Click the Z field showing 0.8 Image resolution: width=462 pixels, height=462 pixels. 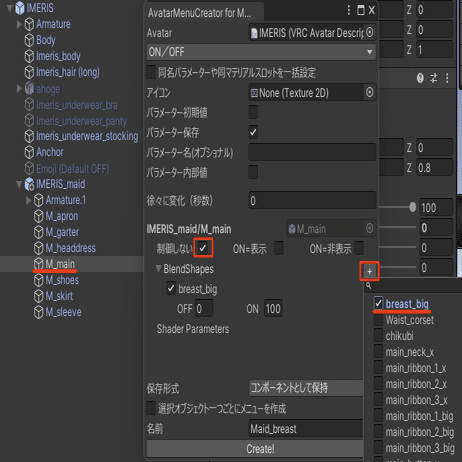coord(435,168)
